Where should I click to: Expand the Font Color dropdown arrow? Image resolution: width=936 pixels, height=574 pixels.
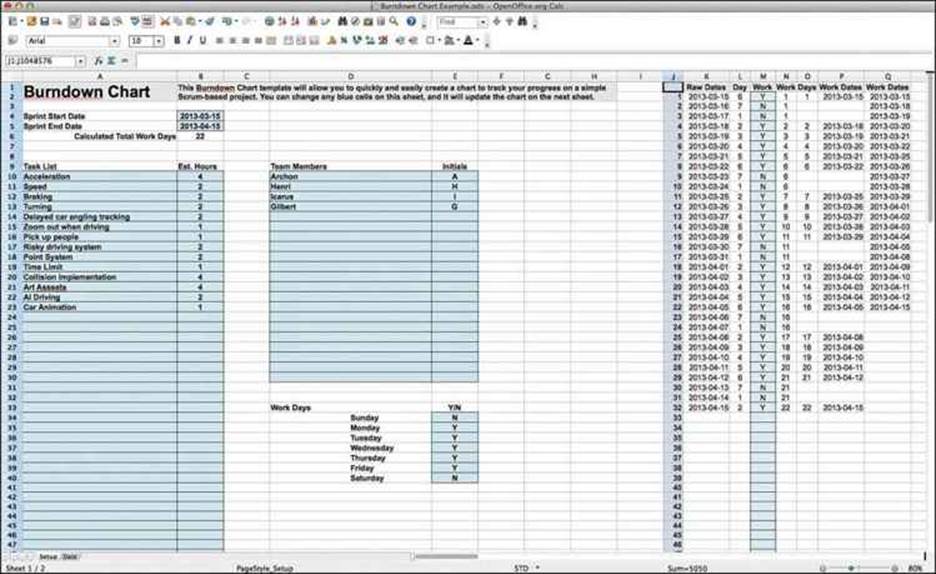coord(478,41)
